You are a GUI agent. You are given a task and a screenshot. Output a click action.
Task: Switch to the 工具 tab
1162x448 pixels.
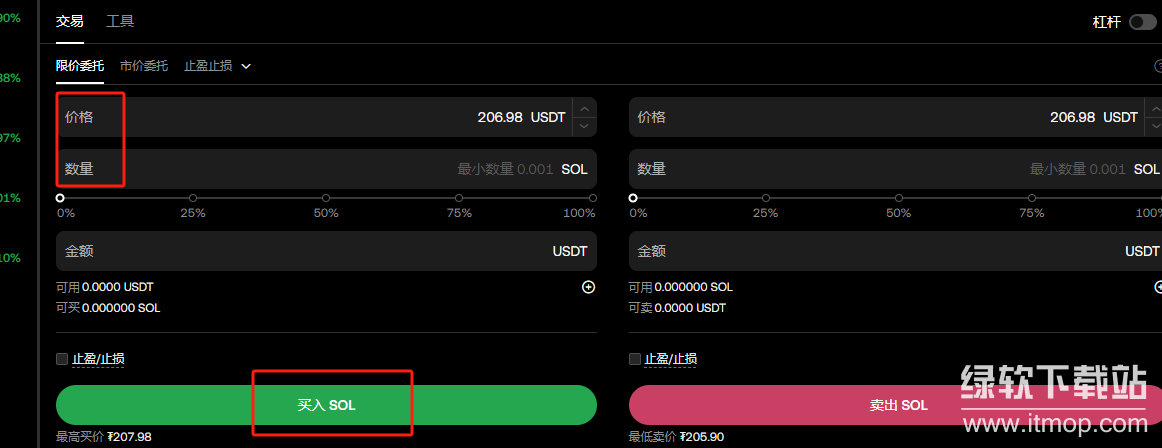click(x=120, y=21)
